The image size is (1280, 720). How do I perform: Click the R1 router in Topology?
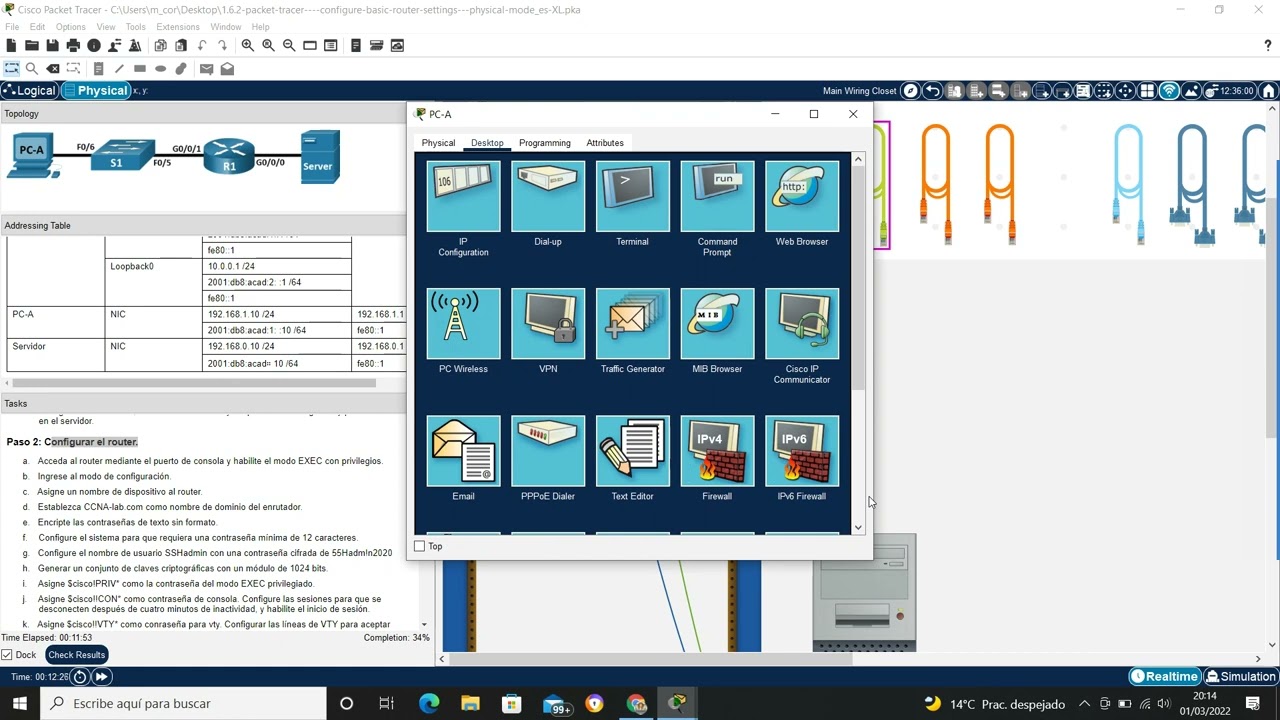tap(229, 155)
